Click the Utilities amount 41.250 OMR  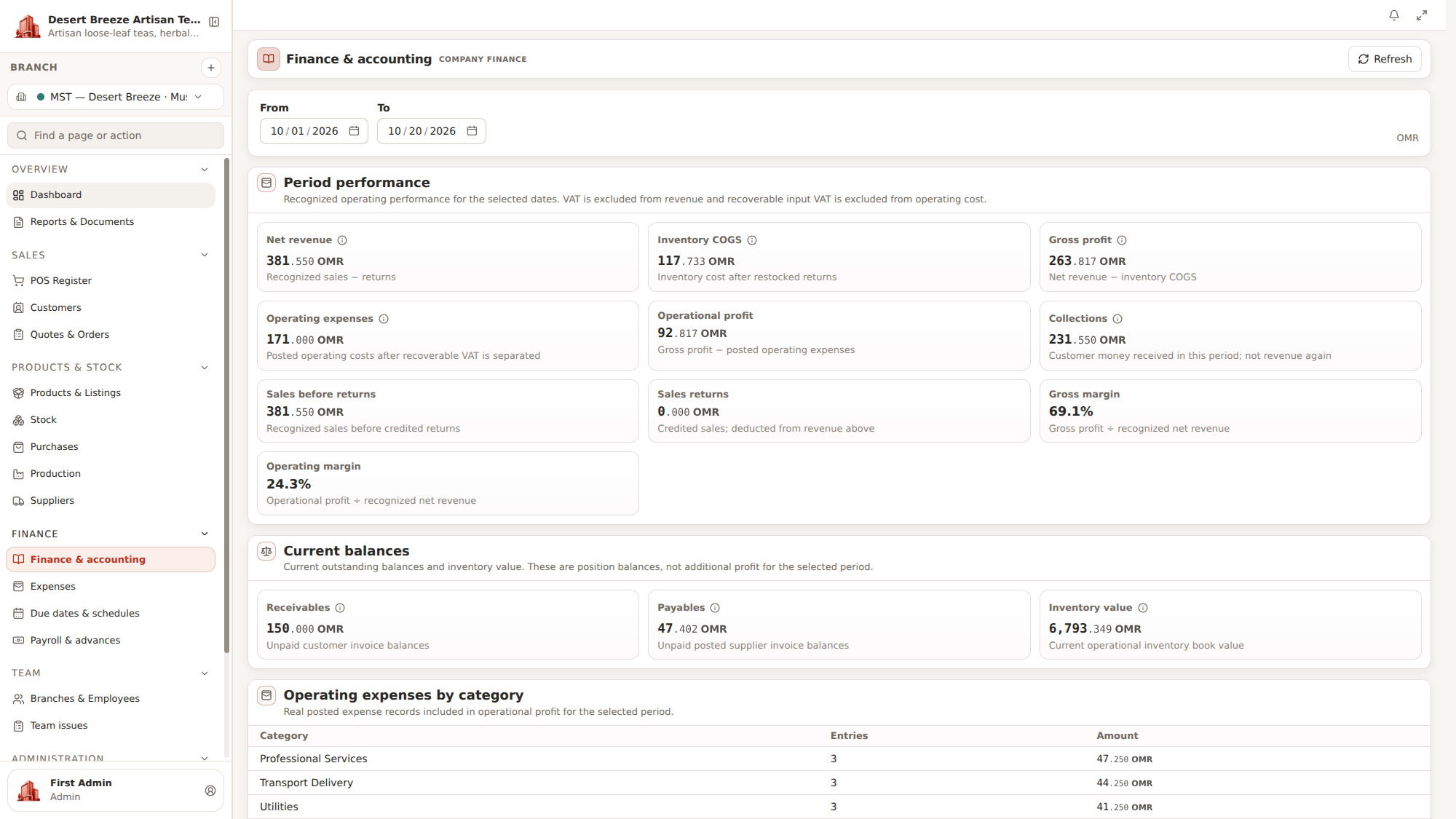[x=1124, y=807]
